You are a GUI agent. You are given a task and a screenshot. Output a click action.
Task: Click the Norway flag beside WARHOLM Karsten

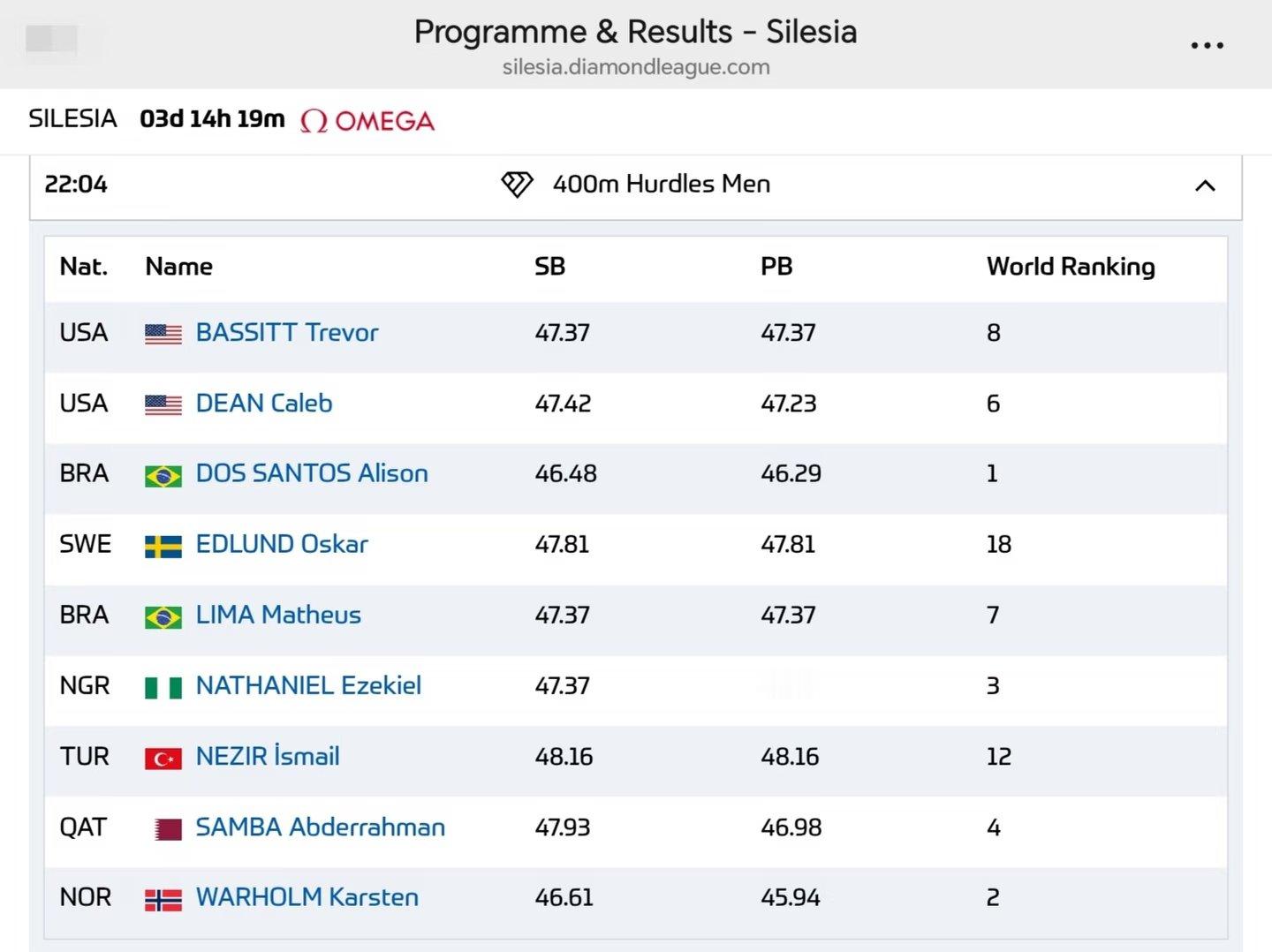point(163,900)
